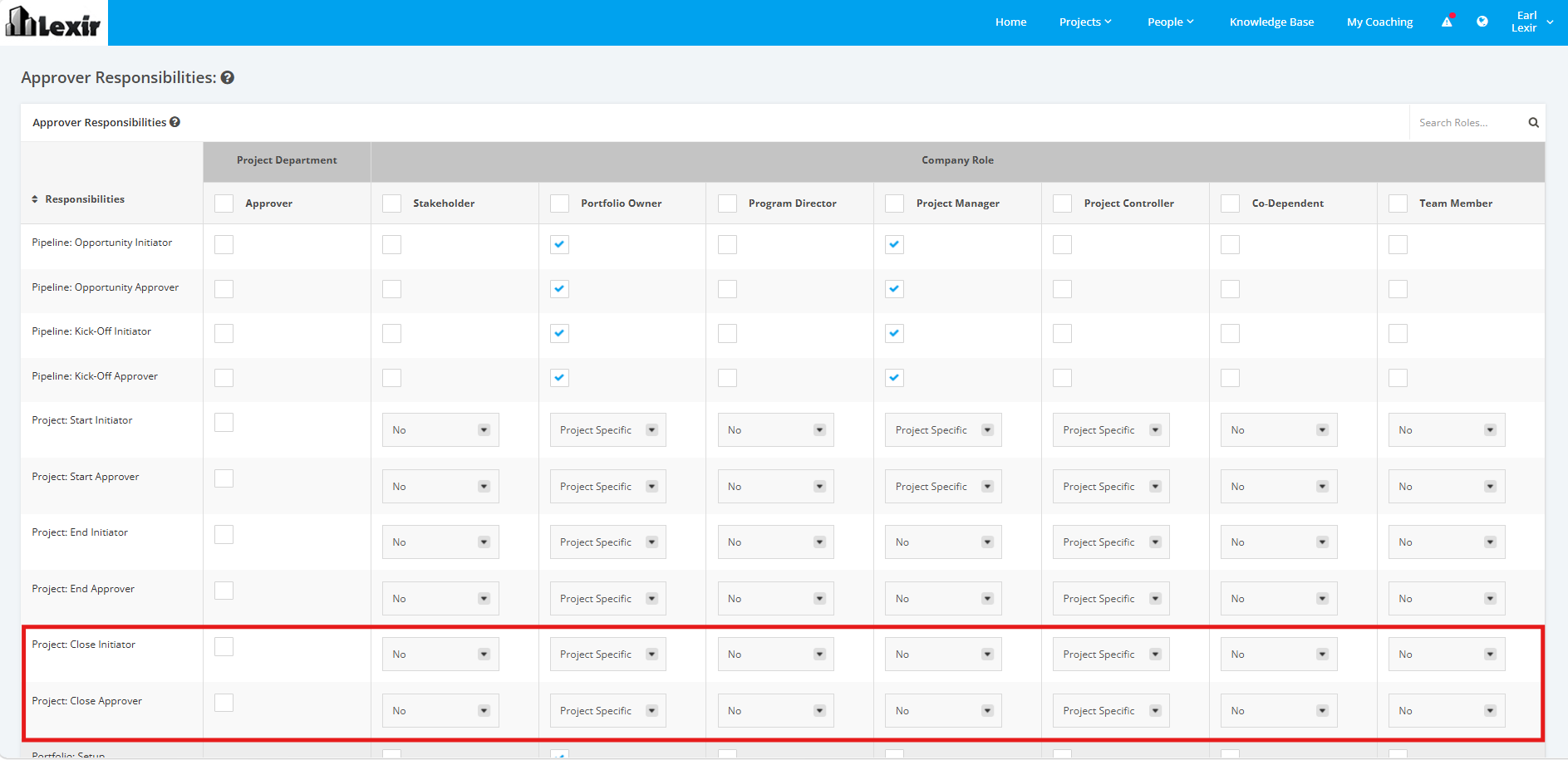Toggle the Approver column header checkbox
Image resolution: width=1568 pixels, height=760 pixels.
coord(224,203)
